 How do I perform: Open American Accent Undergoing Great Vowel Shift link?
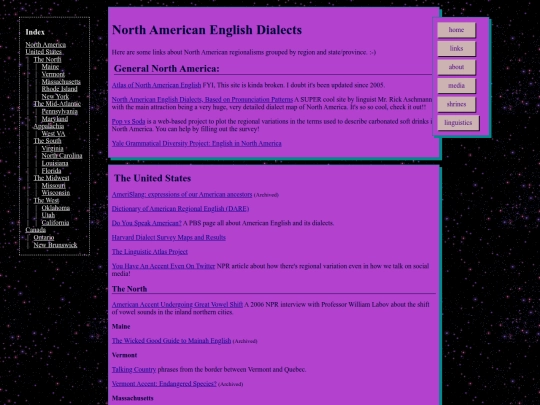[177, 305]
